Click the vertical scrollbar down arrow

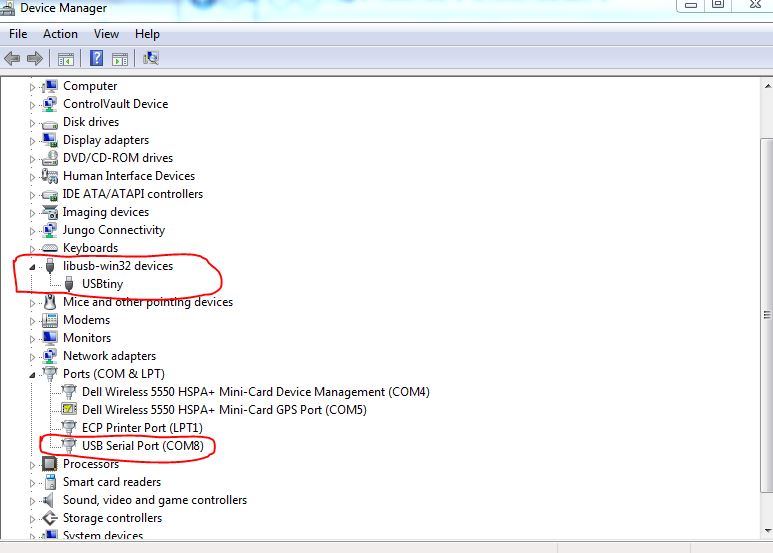tap(767, 530)
